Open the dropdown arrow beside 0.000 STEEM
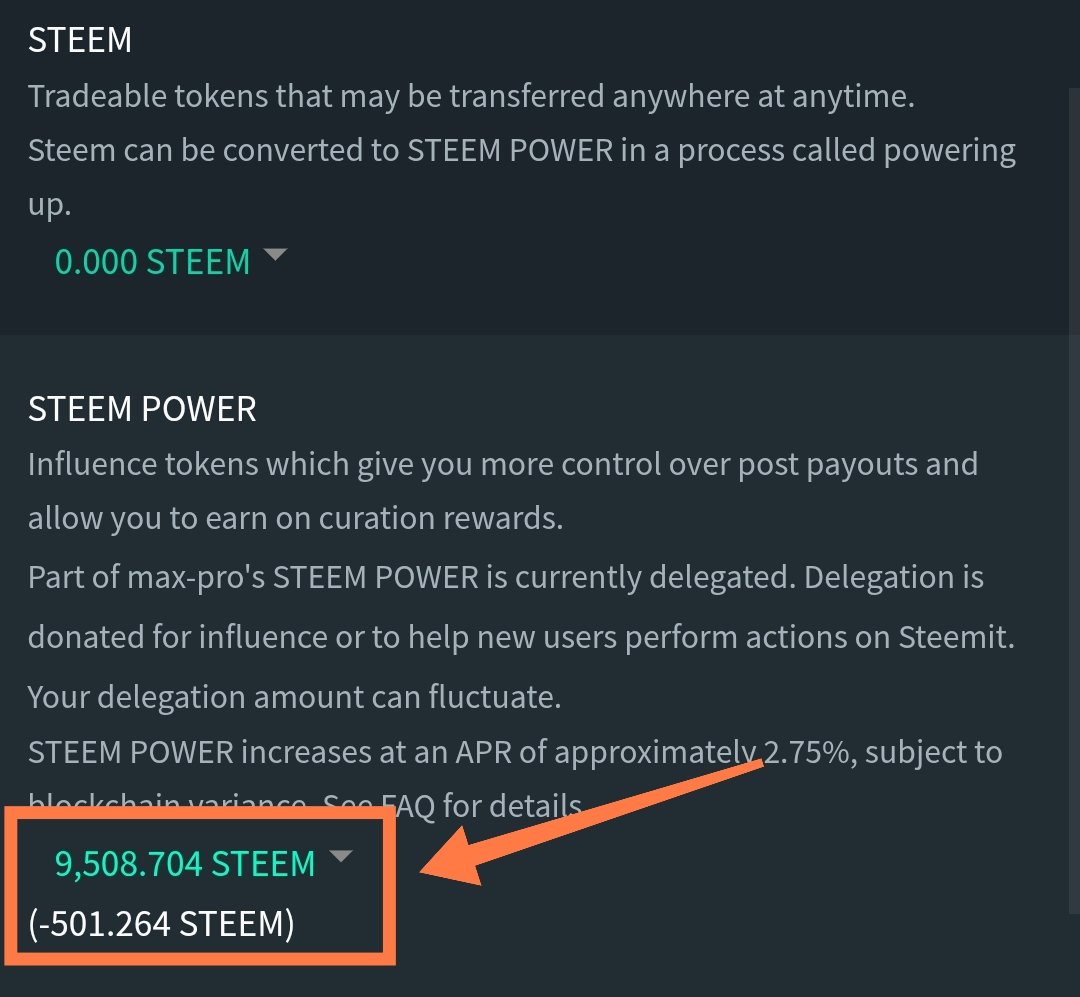Image resolution: width=1080 pixels, height=997 pixels. pyautogui.click(x=275, y=254)
